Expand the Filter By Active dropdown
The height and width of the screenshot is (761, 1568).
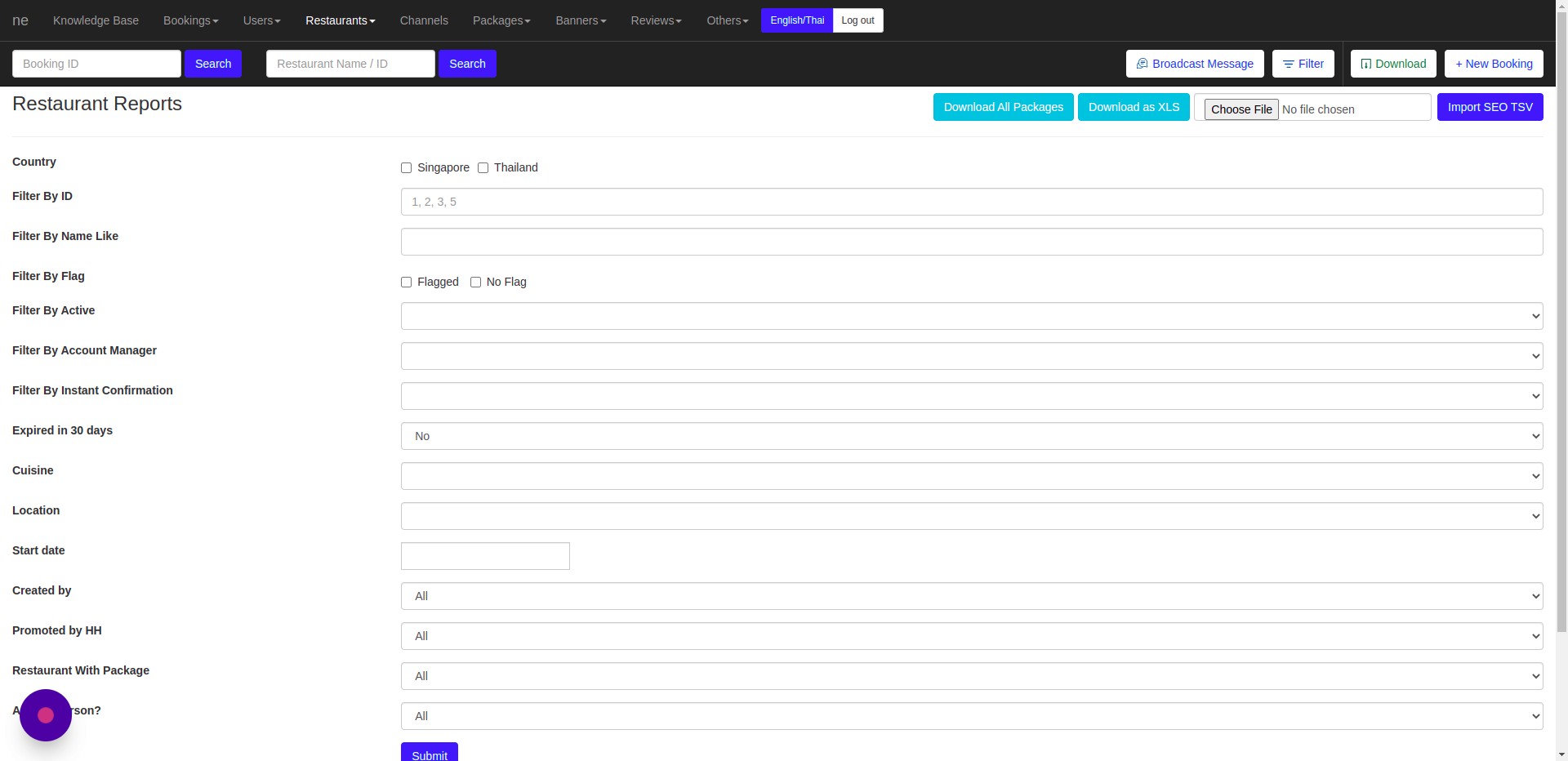pyautogui.click(x=971, y=316)
